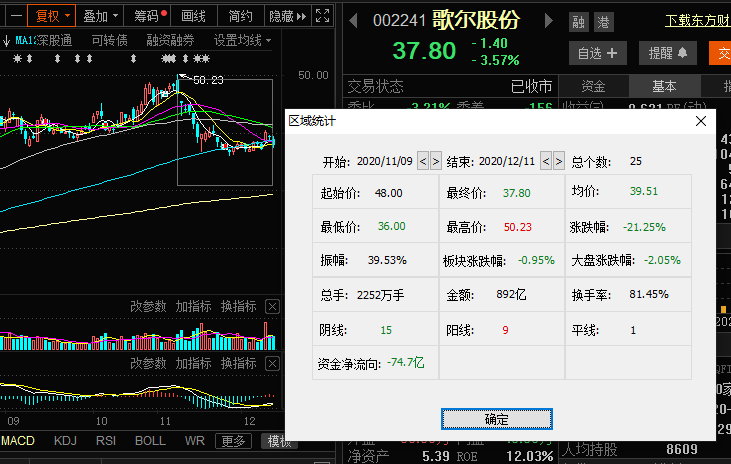Click the 资金净流向 value -74.7亿
This screenshot has height=464, width=731.
[406, 362]
